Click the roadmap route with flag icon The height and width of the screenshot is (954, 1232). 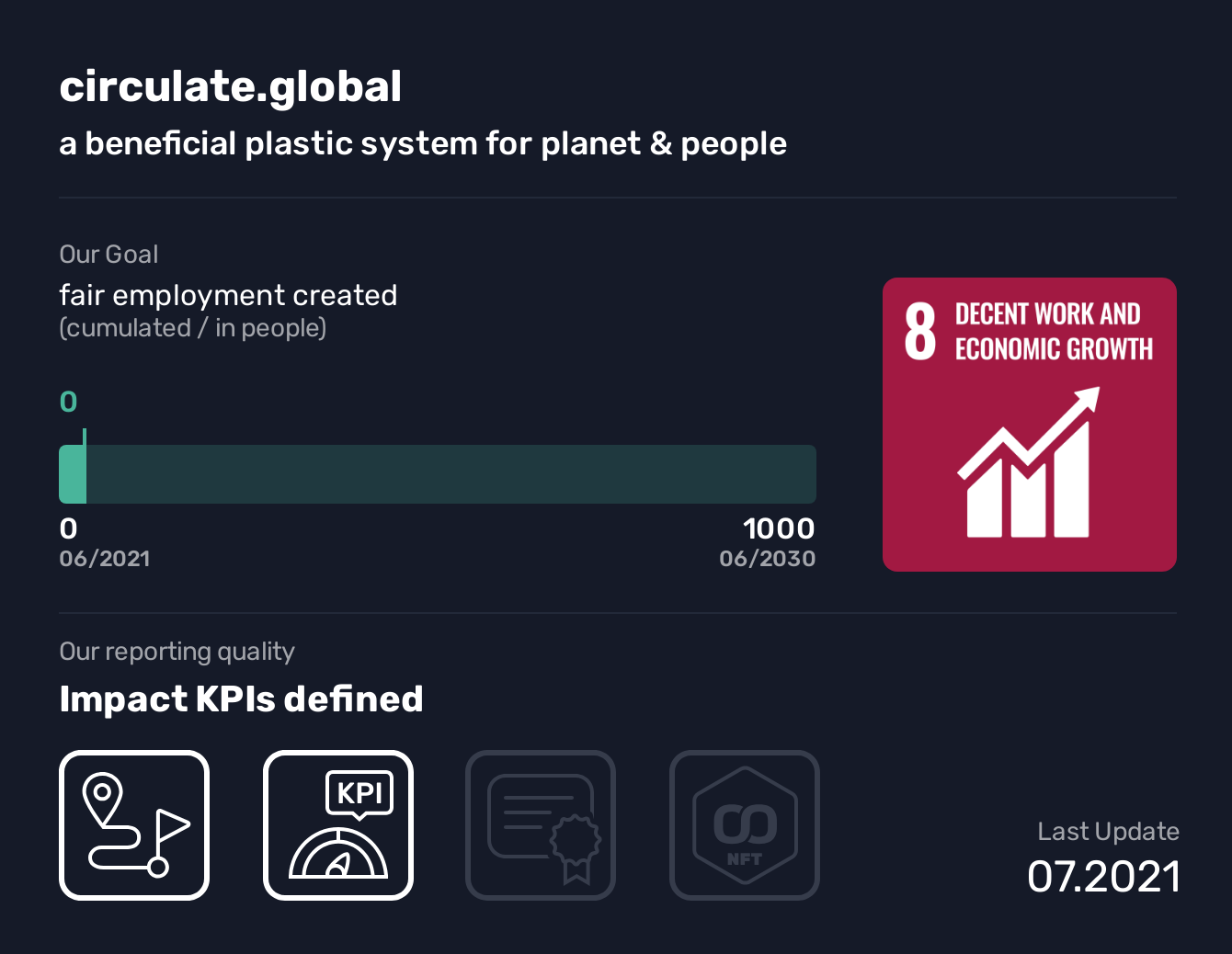pos(134,825)
